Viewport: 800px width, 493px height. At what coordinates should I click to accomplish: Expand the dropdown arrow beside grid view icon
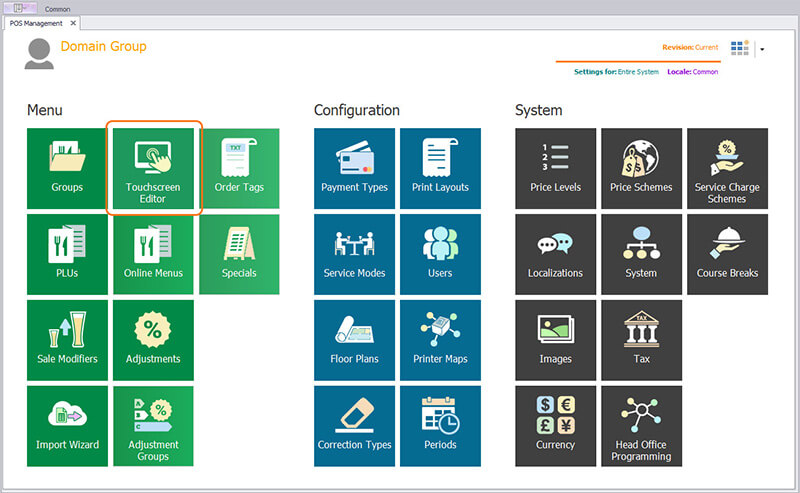coord(762,49)
